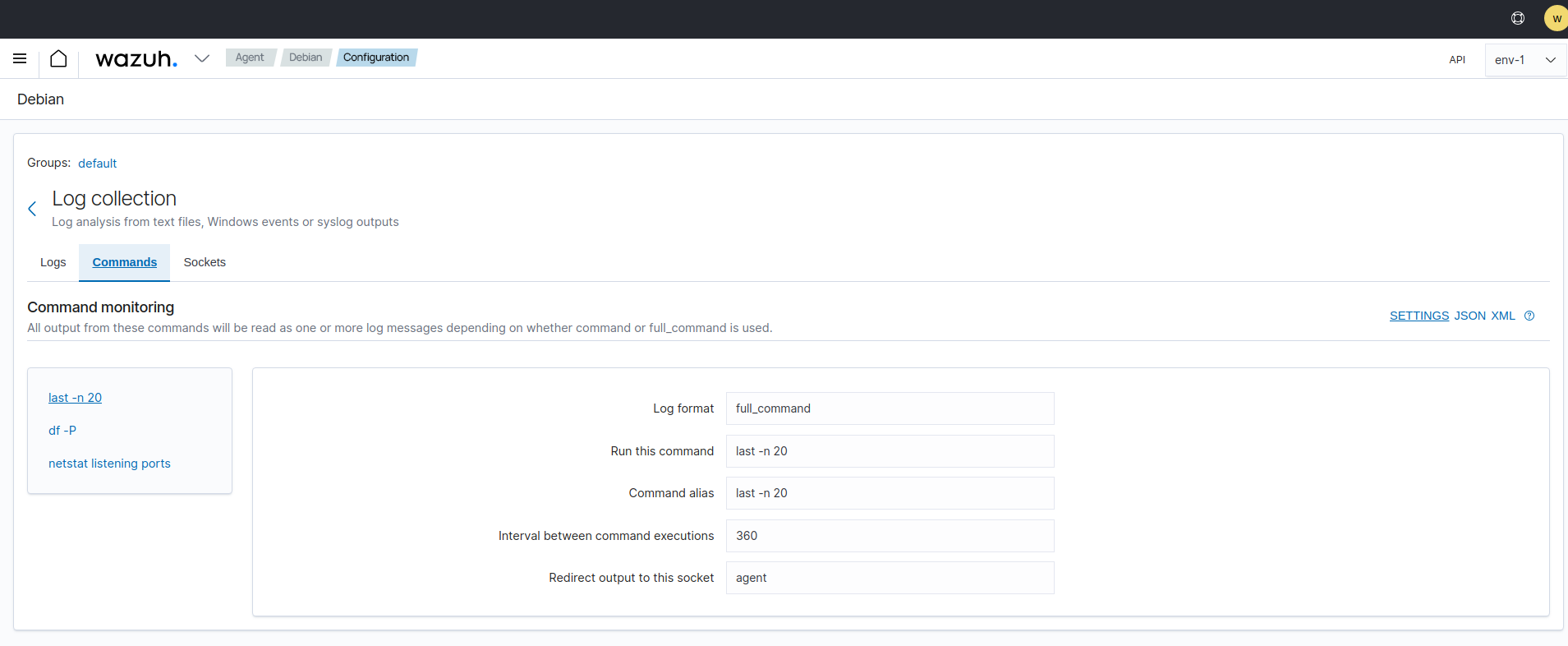Select the Commands tab
The image size is (1568, 646).
(x=125, y=262)
